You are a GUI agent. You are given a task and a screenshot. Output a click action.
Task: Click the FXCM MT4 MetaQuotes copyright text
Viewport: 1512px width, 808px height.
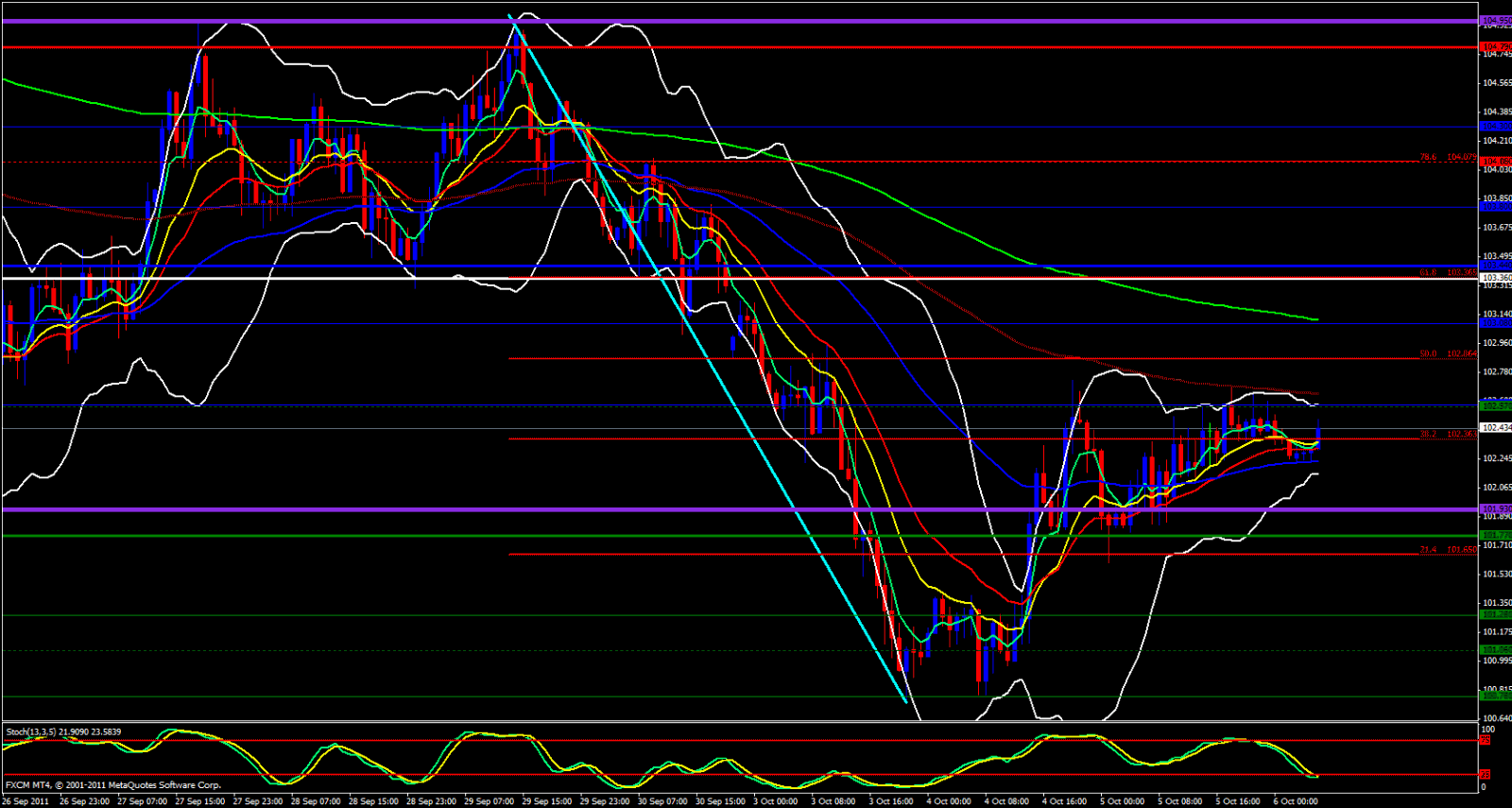113,784
